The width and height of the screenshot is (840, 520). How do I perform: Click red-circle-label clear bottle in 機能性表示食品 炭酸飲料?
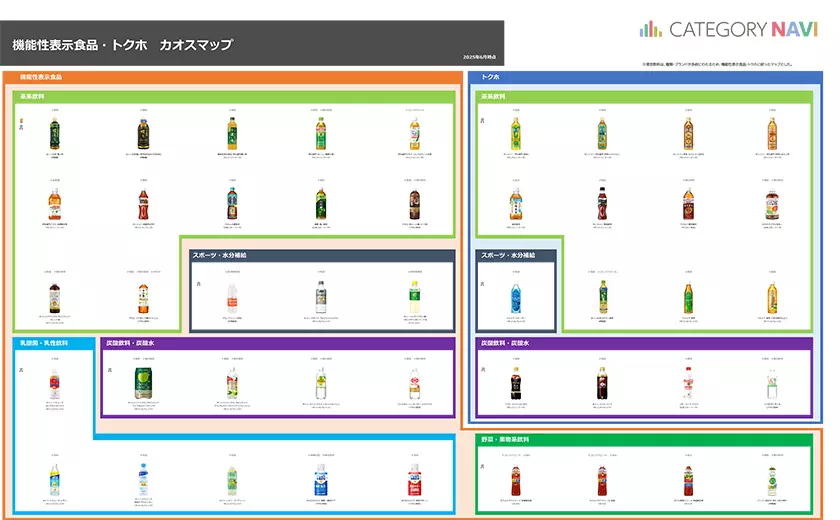414,384
